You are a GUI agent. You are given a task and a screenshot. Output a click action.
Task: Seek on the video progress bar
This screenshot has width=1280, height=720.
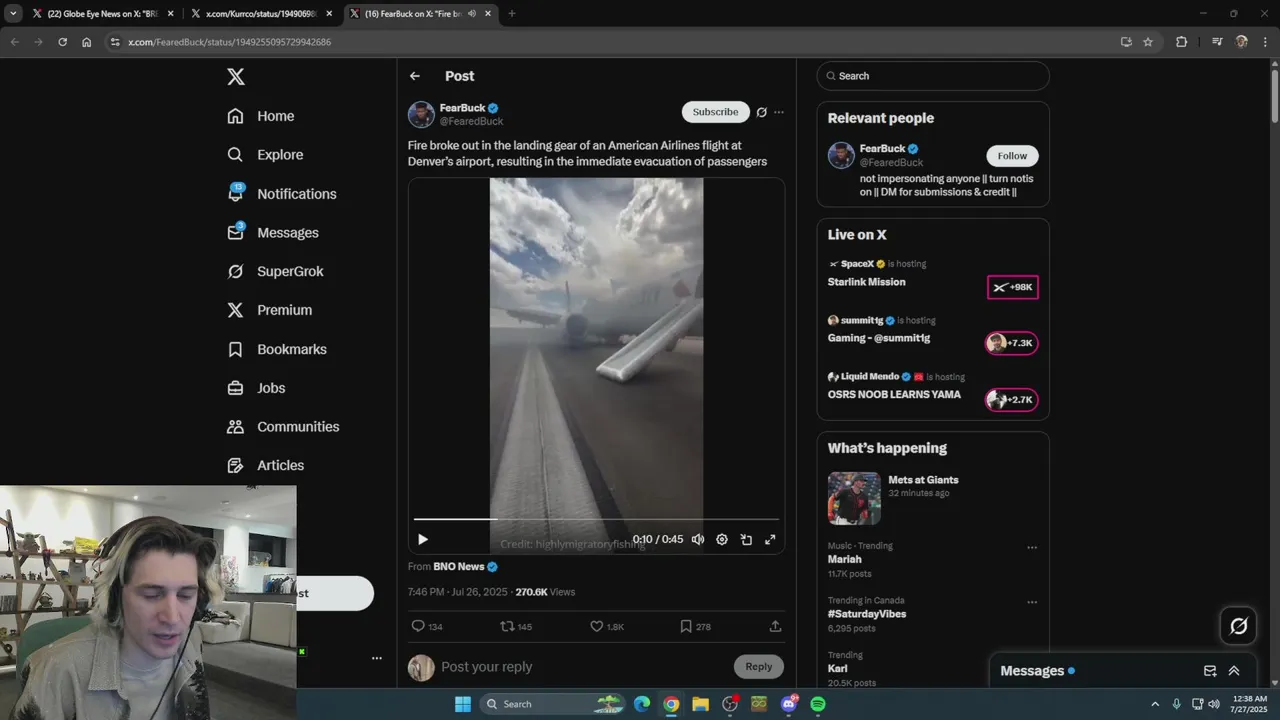596,519
